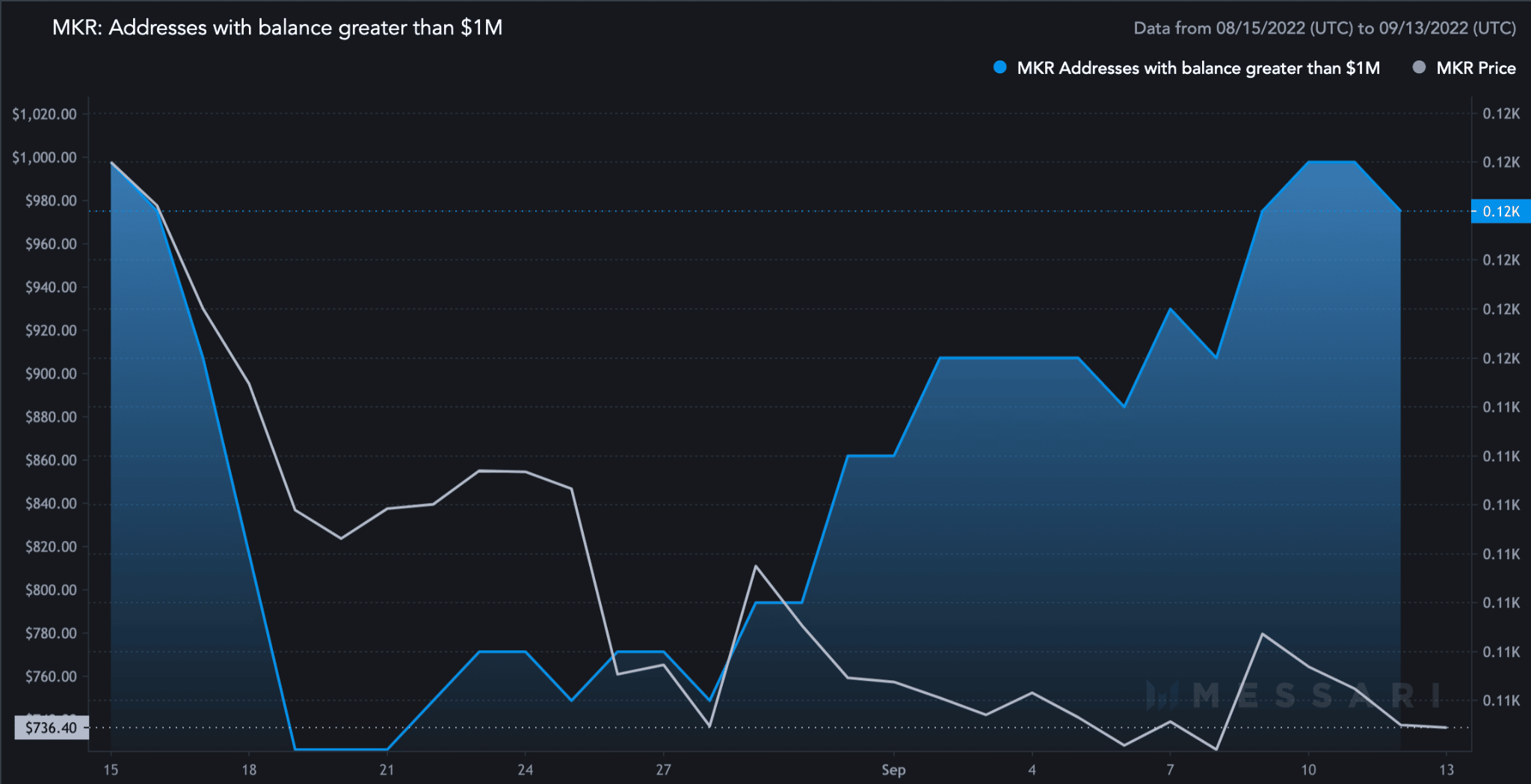Click the blue line peak at September 7
Image resolution: width=1531 pixels, height=784 pixels.
(1171, 309)
